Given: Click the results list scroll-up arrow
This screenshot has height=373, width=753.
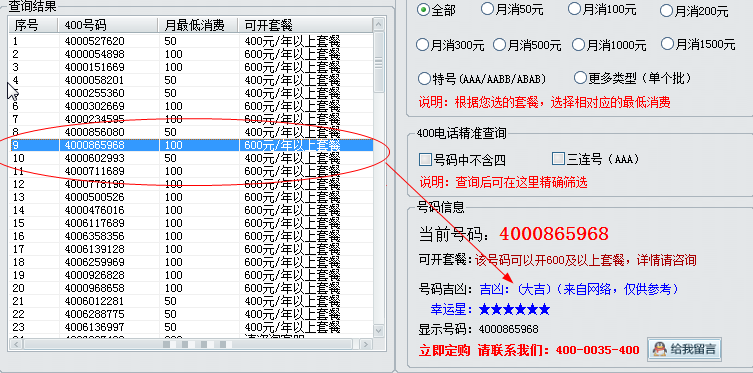Looking at the screenshot, I should [x=378, y=24].
